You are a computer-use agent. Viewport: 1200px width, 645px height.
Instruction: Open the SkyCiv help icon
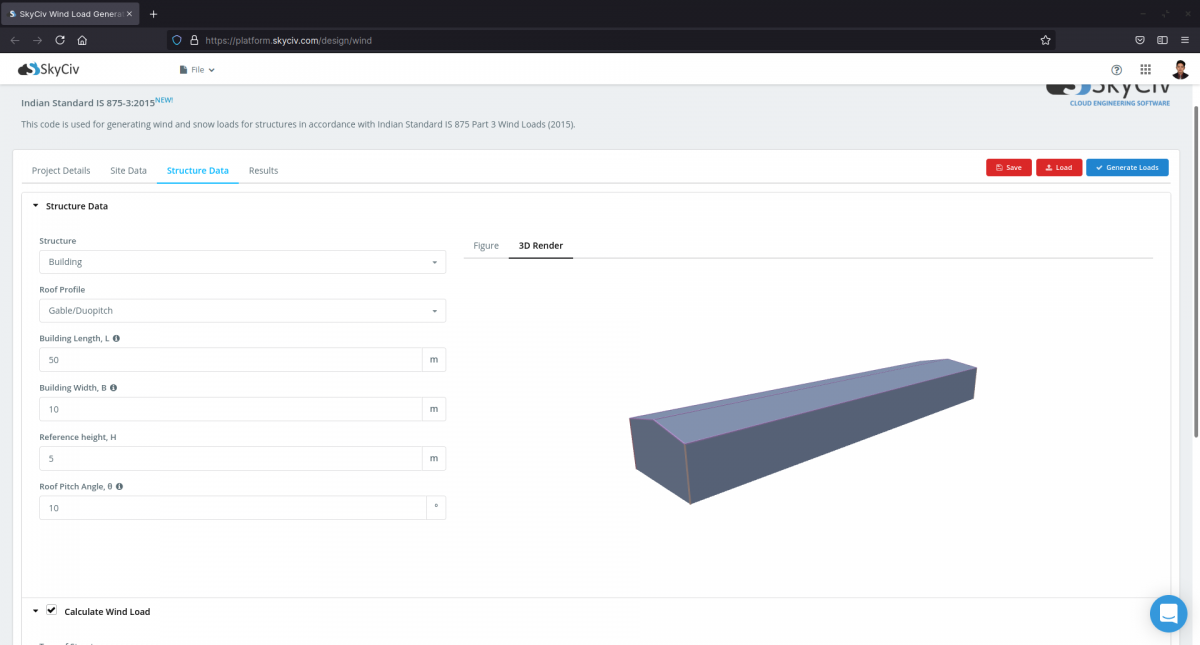[x=1116, y=70]
